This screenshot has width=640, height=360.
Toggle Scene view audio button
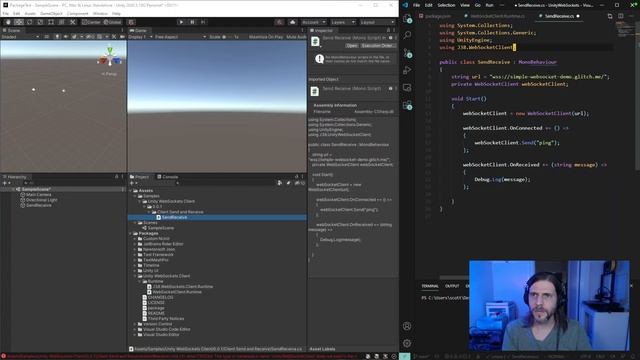tap(65, 37)
